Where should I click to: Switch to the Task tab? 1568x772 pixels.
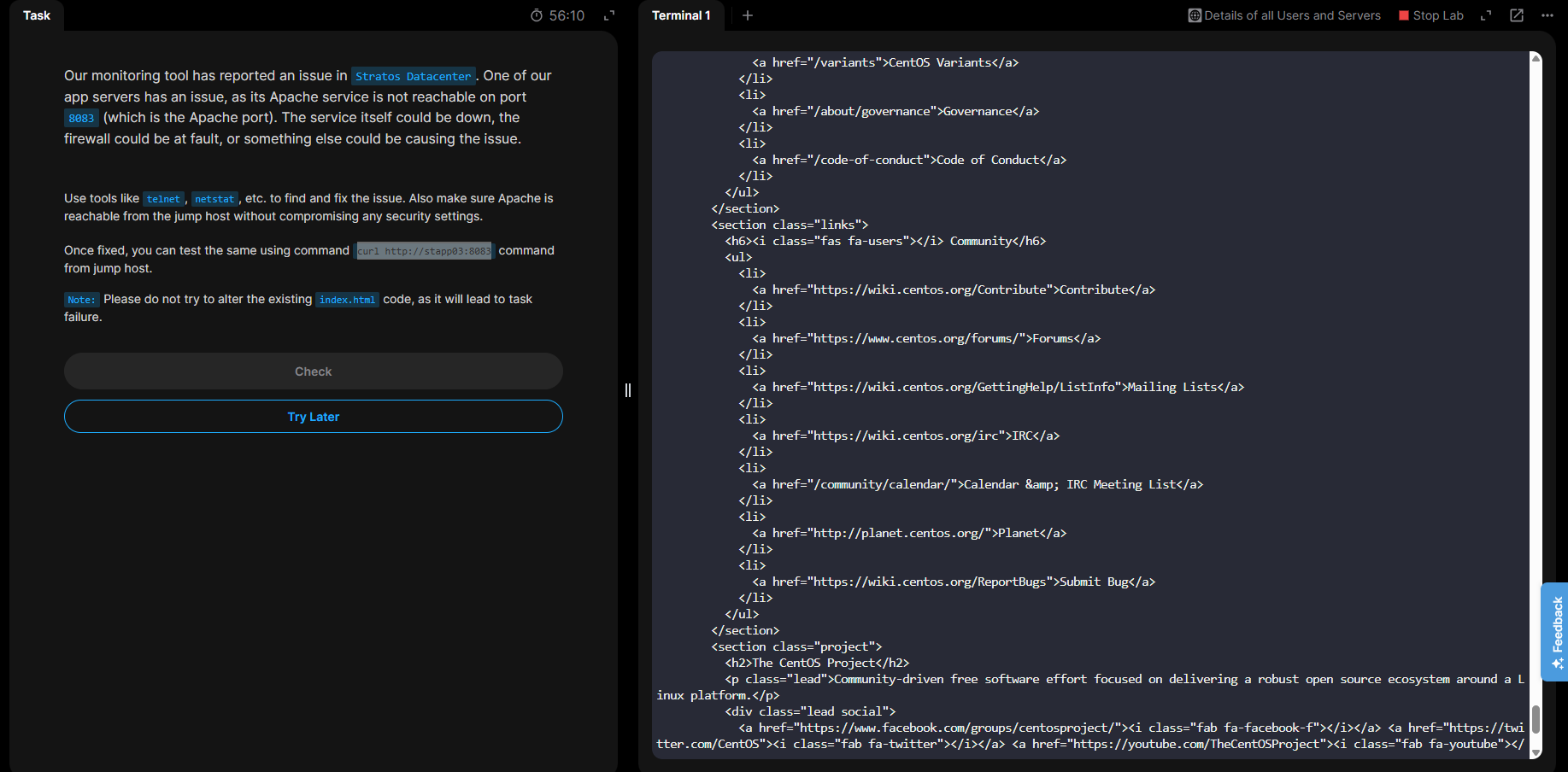click(37, 15)
